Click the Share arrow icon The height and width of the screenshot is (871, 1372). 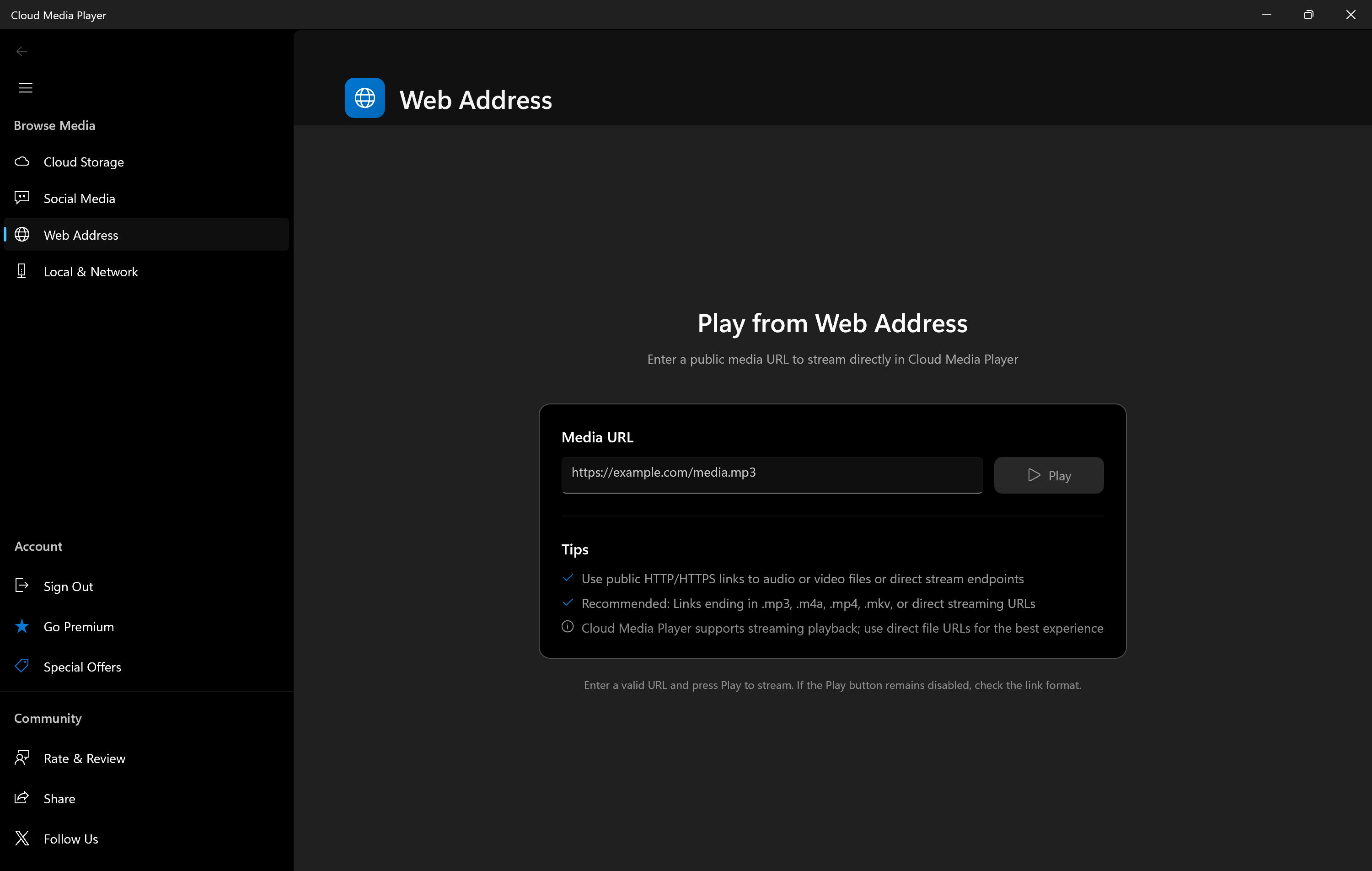[21, 797]
